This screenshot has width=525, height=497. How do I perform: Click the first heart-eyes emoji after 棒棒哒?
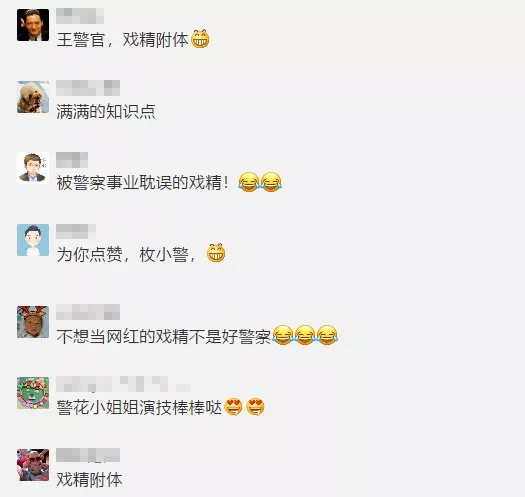[233, 407]
